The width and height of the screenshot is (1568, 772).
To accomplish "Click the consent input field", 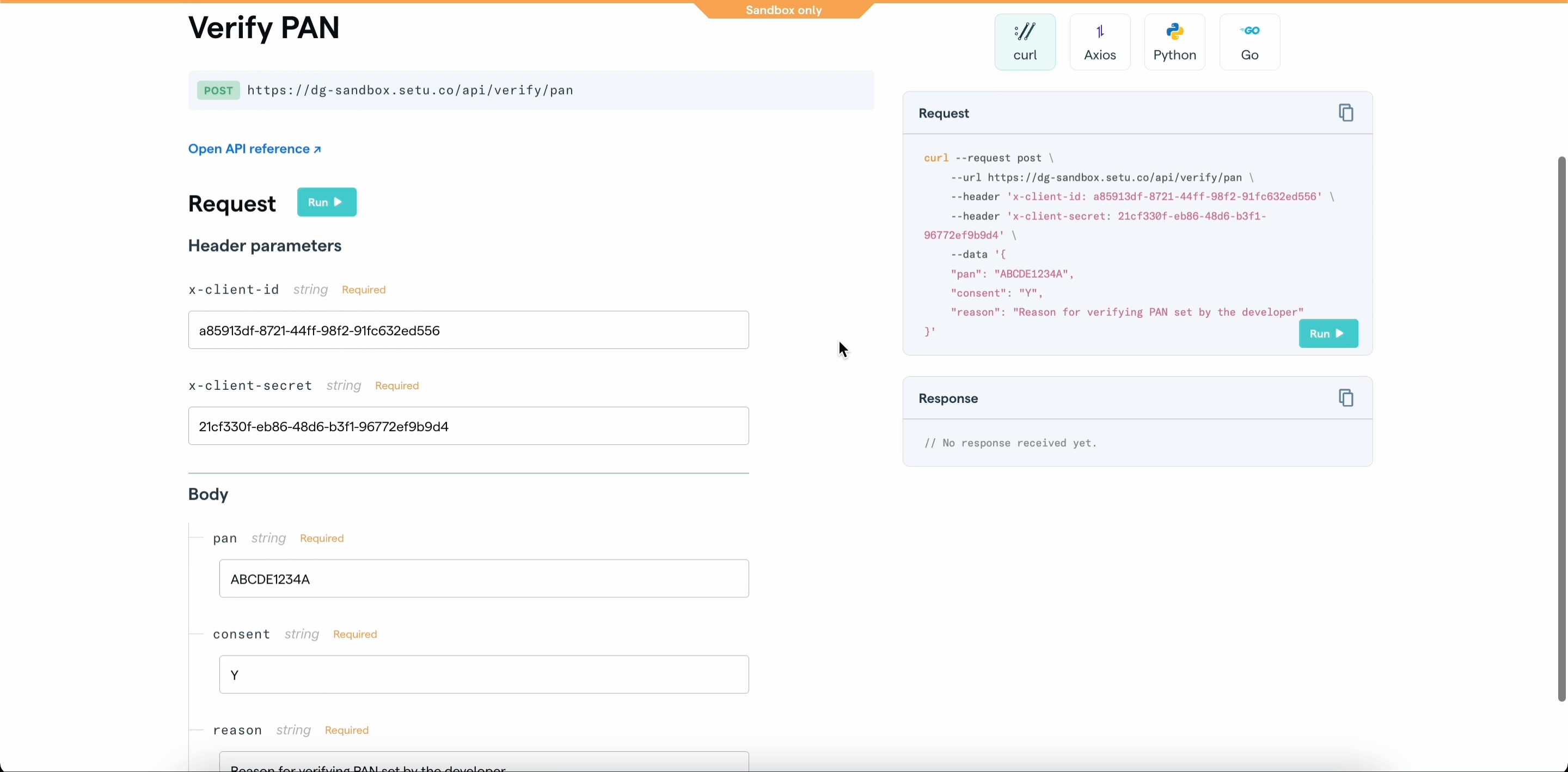I will [x=483, y=675].
